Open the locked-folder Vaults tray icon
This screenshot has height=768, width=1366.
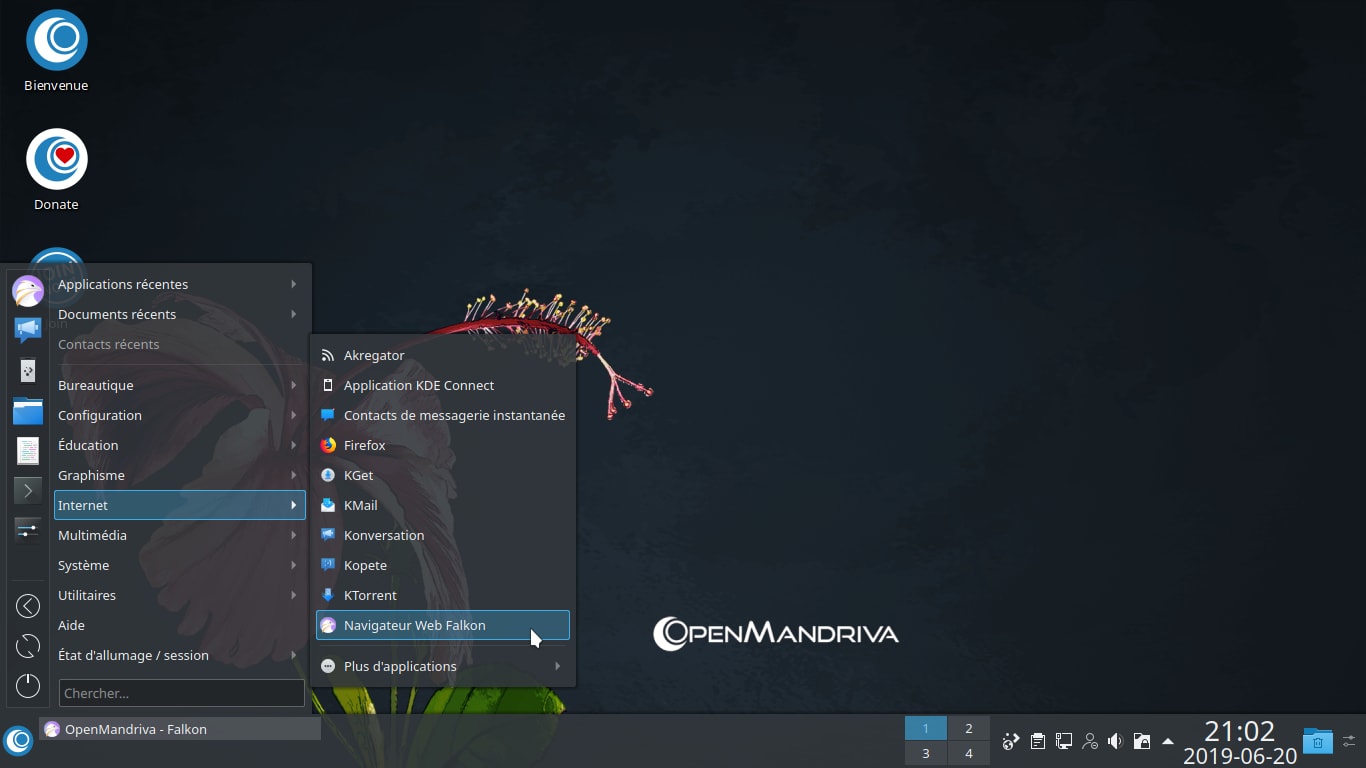tap(1142, 741)
